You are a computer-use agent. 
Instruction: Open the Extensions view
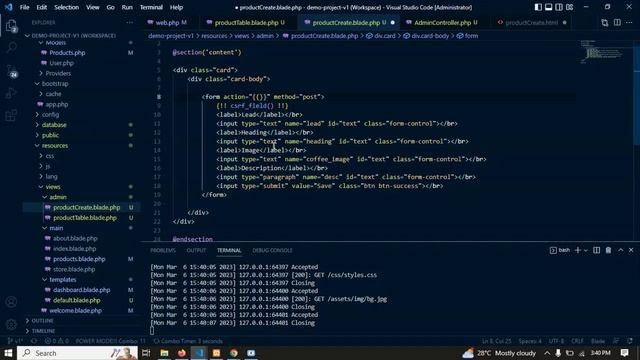click(x=11, y=115)
